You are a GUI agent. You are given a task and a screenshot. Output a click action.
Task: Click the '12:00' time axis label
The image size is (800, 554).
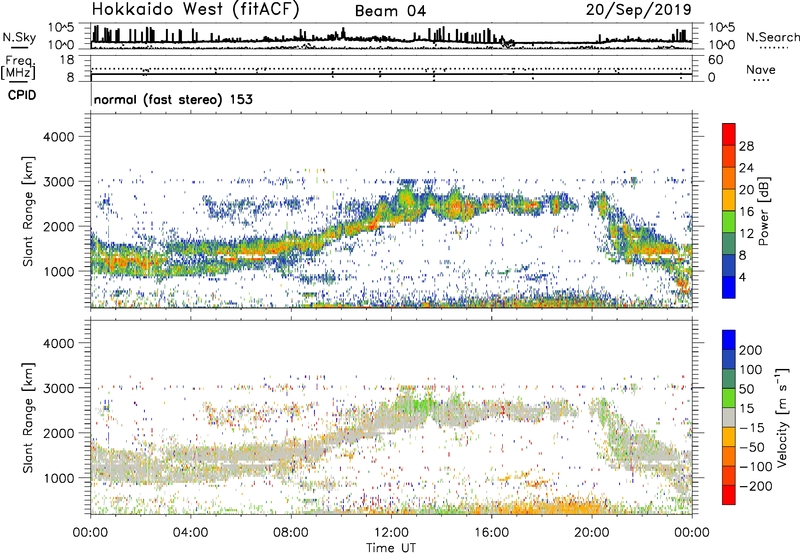pyautogui.click(x=391, y=533)
